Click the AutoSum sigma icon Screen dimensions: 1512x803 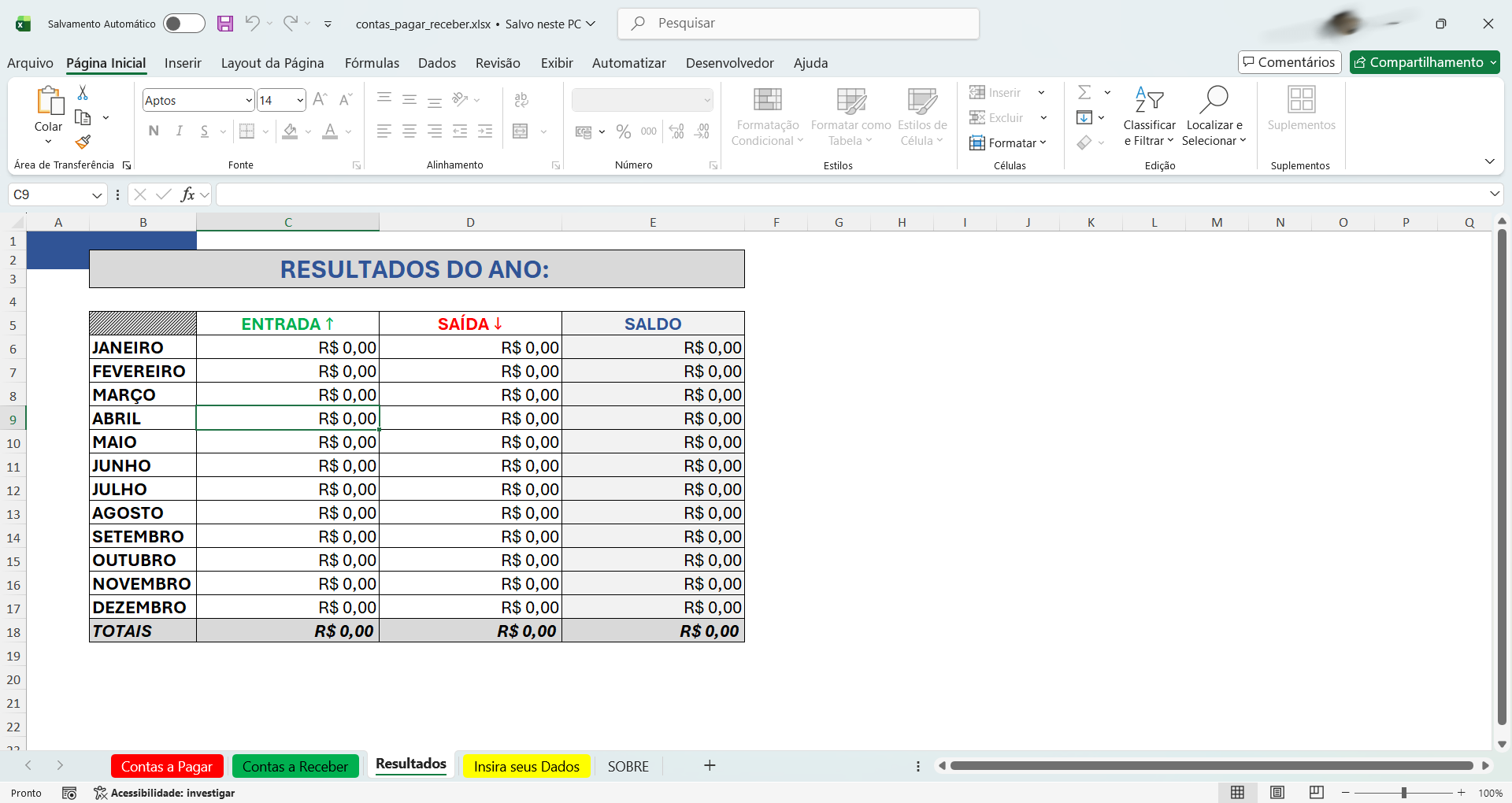1084,92
